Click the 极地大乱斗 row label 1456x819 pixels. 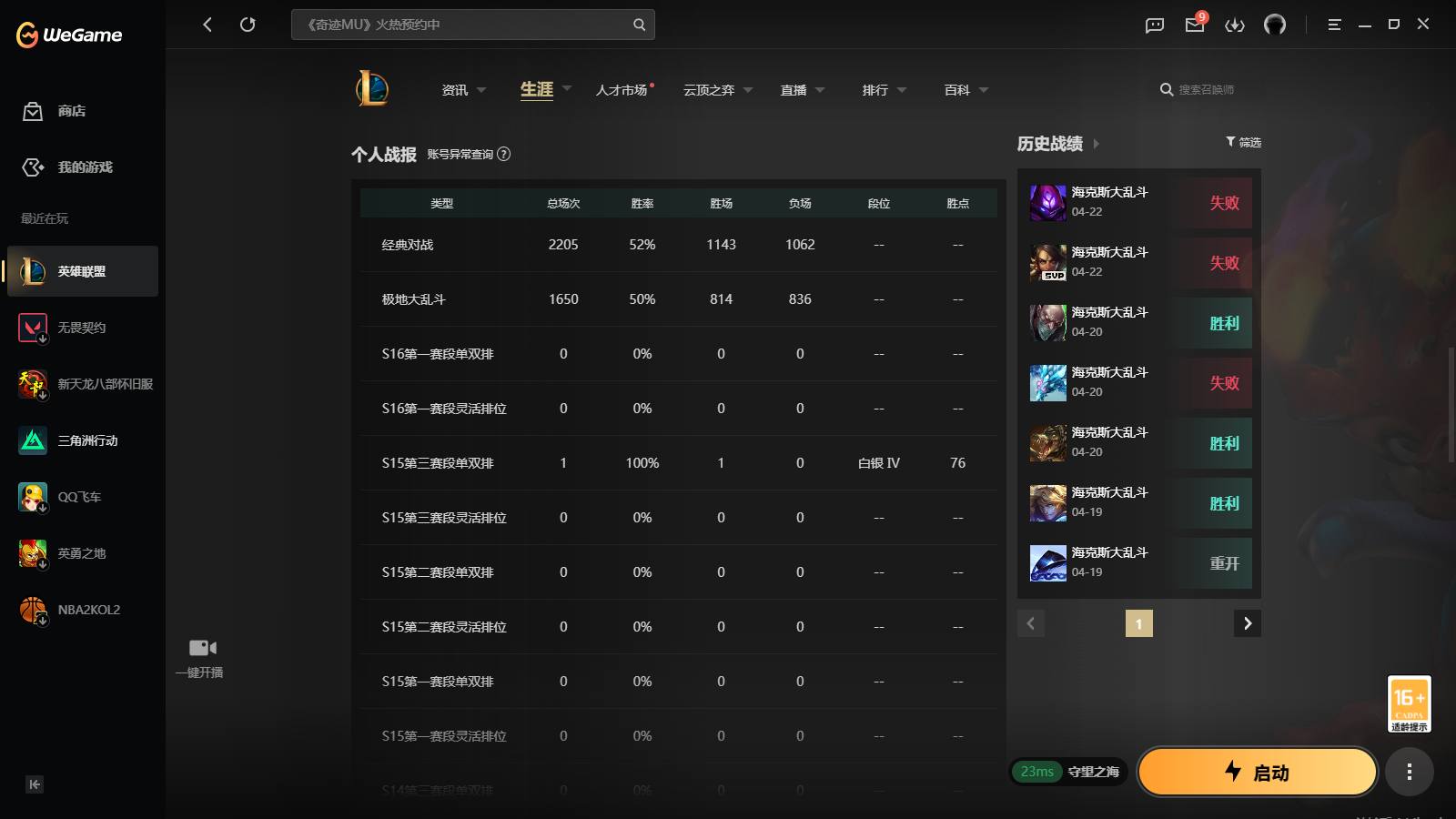click(414, 299)
